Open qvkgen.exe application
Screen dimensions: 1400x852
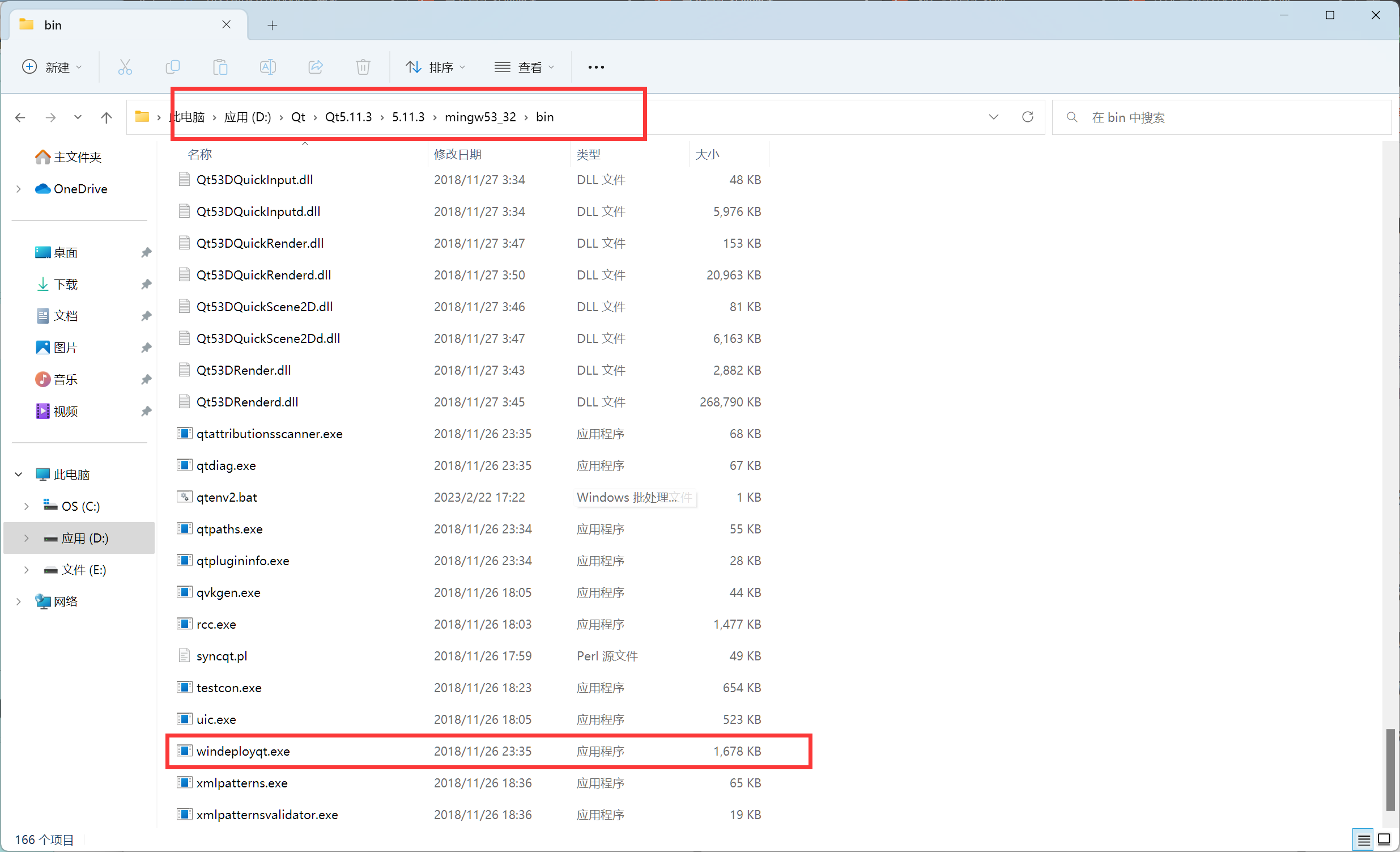tap(229, 592)
